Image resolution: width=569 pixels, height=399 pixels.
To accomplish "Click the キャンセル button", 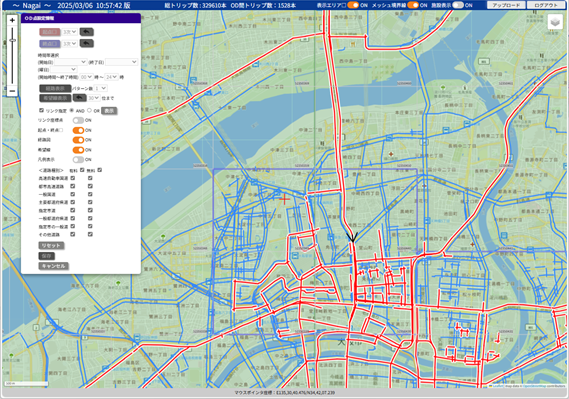I will (53, 266).
